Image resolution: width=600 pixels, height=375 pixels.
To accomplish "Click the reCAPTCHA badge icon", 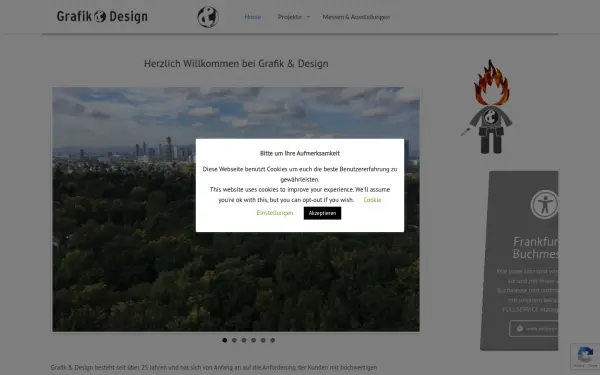I will (x=585, y=355).
